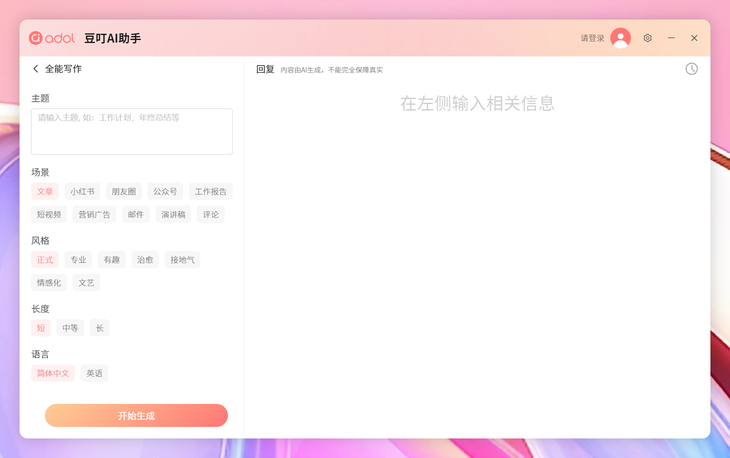Image resolution: width=730 pixels, height=458 pixels.
Task: Open the user avatar profile icon
Action: [621, 38]
